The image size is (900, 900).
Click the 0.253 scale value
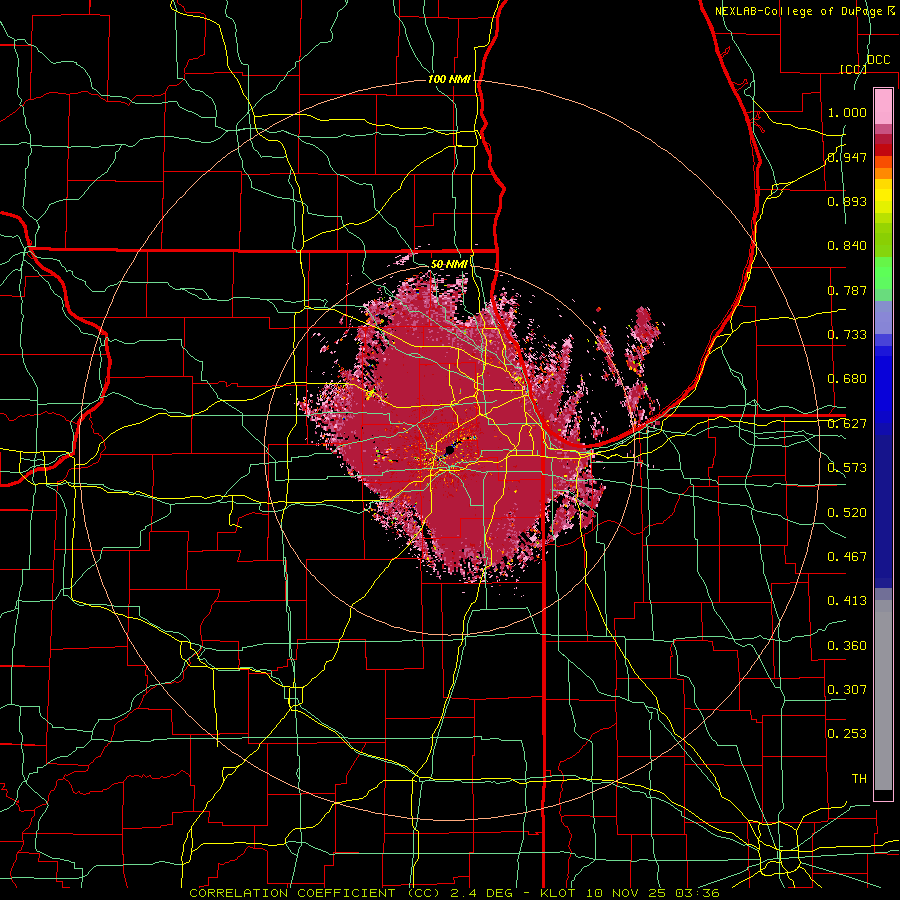(847, 734)
